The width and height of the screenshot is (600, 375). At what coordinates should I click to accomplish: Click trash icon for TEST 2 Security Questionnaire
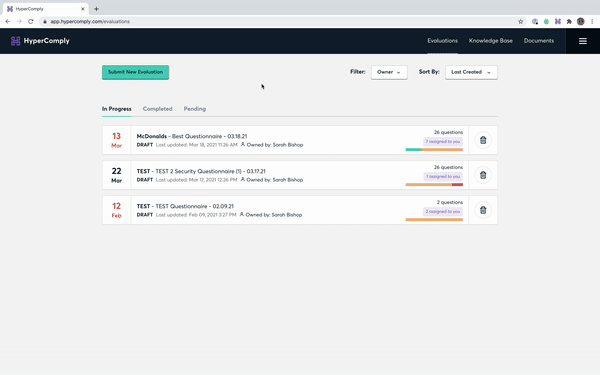483,175
